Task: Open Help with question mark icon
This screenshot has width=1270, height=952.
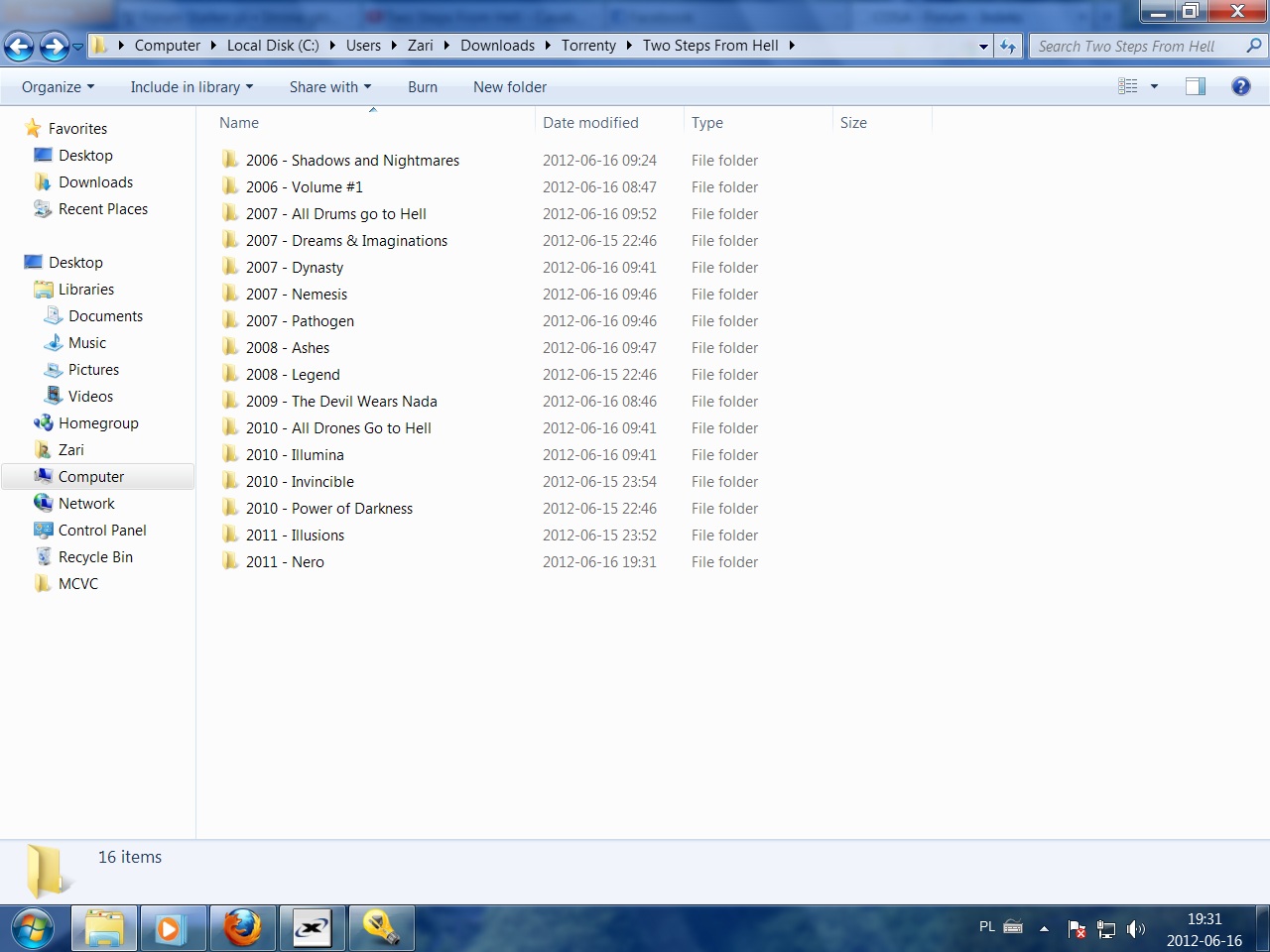Action: coord(1240,86)
